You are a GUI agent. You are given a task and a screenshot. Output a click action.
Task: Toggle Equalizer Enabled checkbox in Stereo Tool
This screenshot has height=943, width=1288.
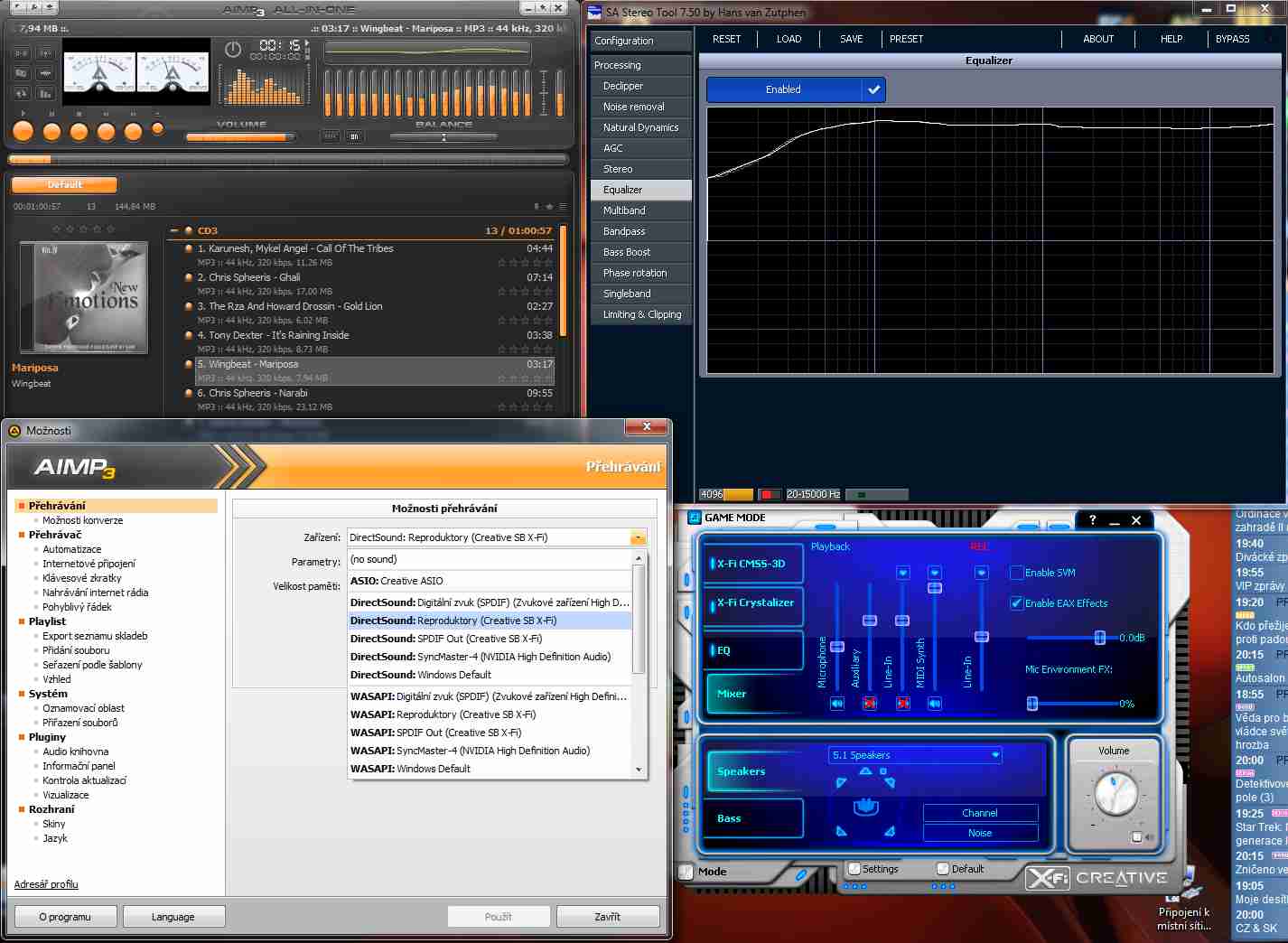tap(873, 89)
